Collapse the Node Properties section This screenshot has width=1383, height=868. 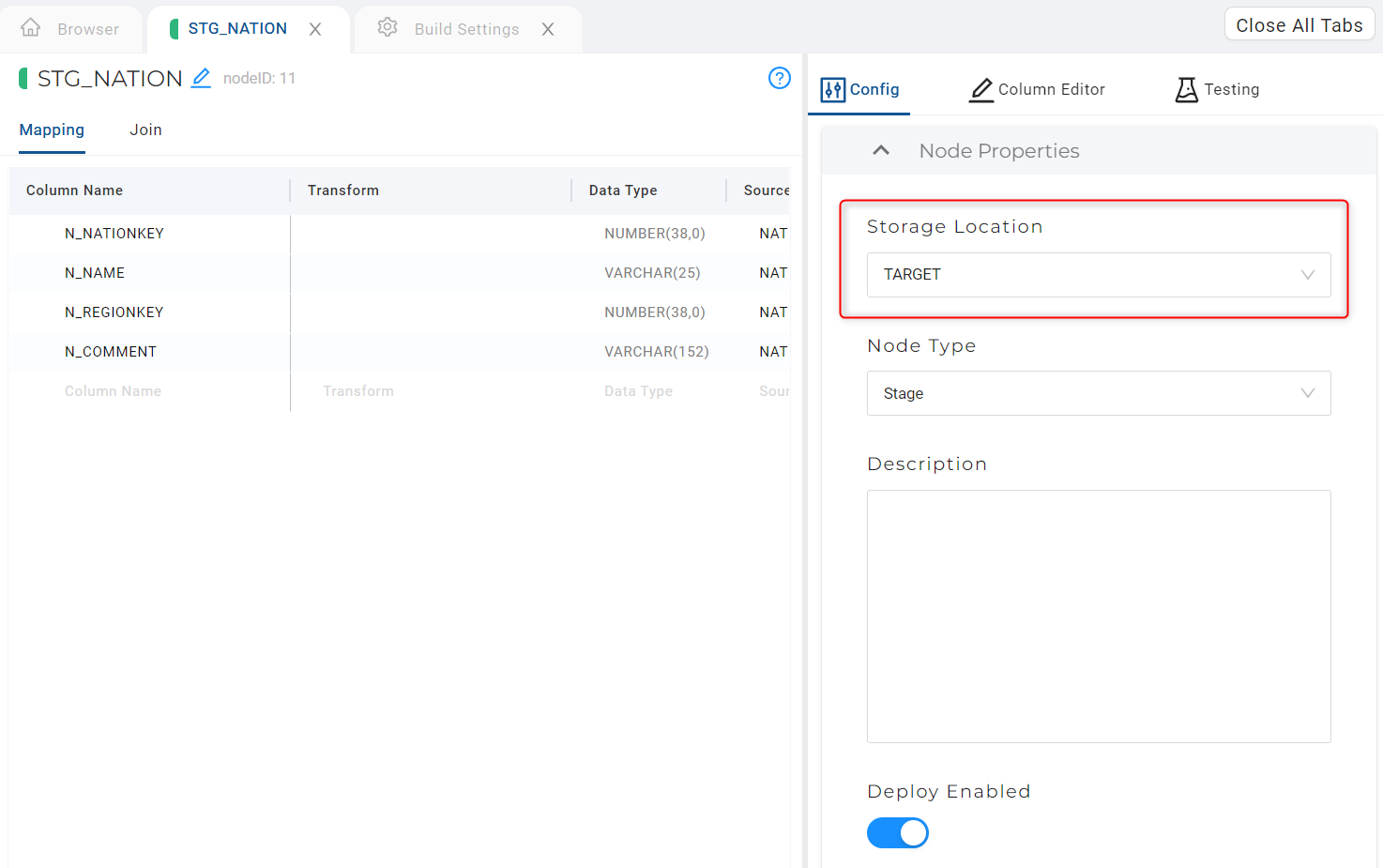pos(880,150)
